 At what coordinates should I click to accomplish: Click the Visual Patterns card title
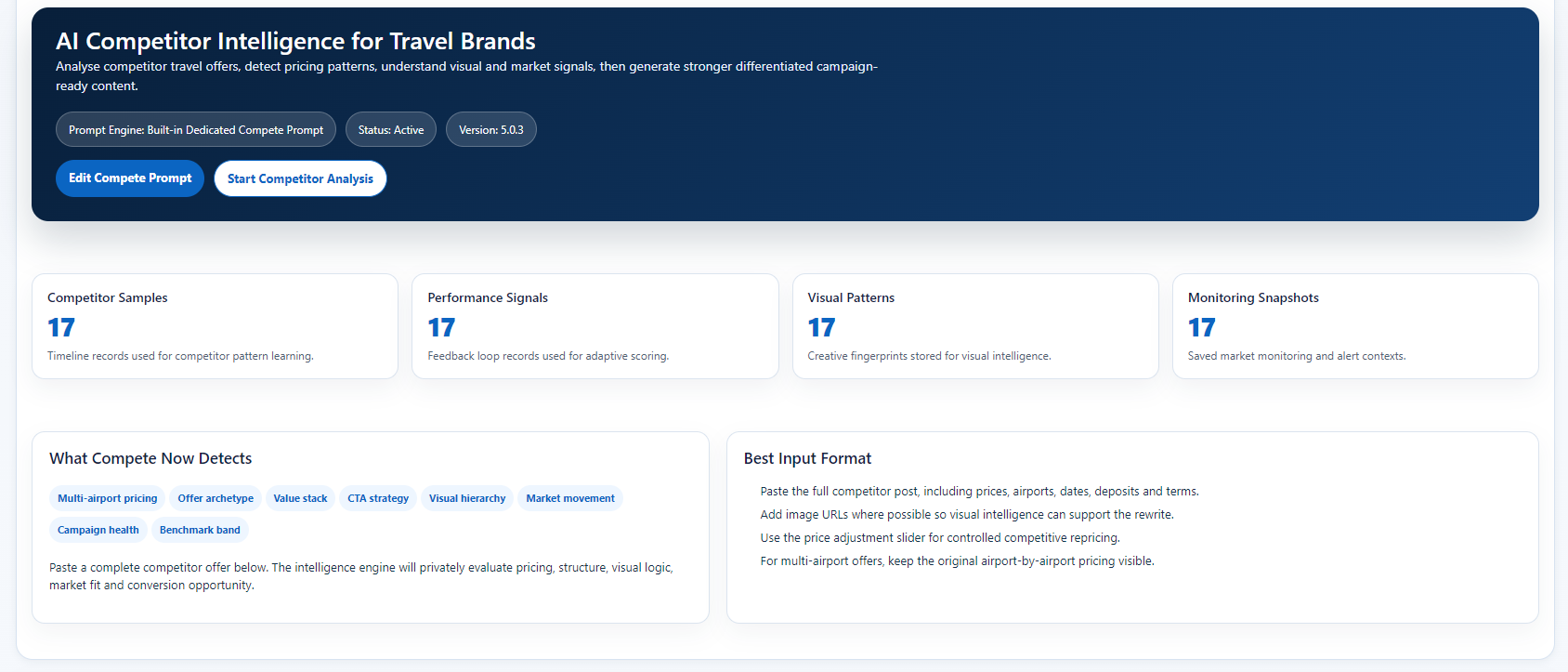851,297
